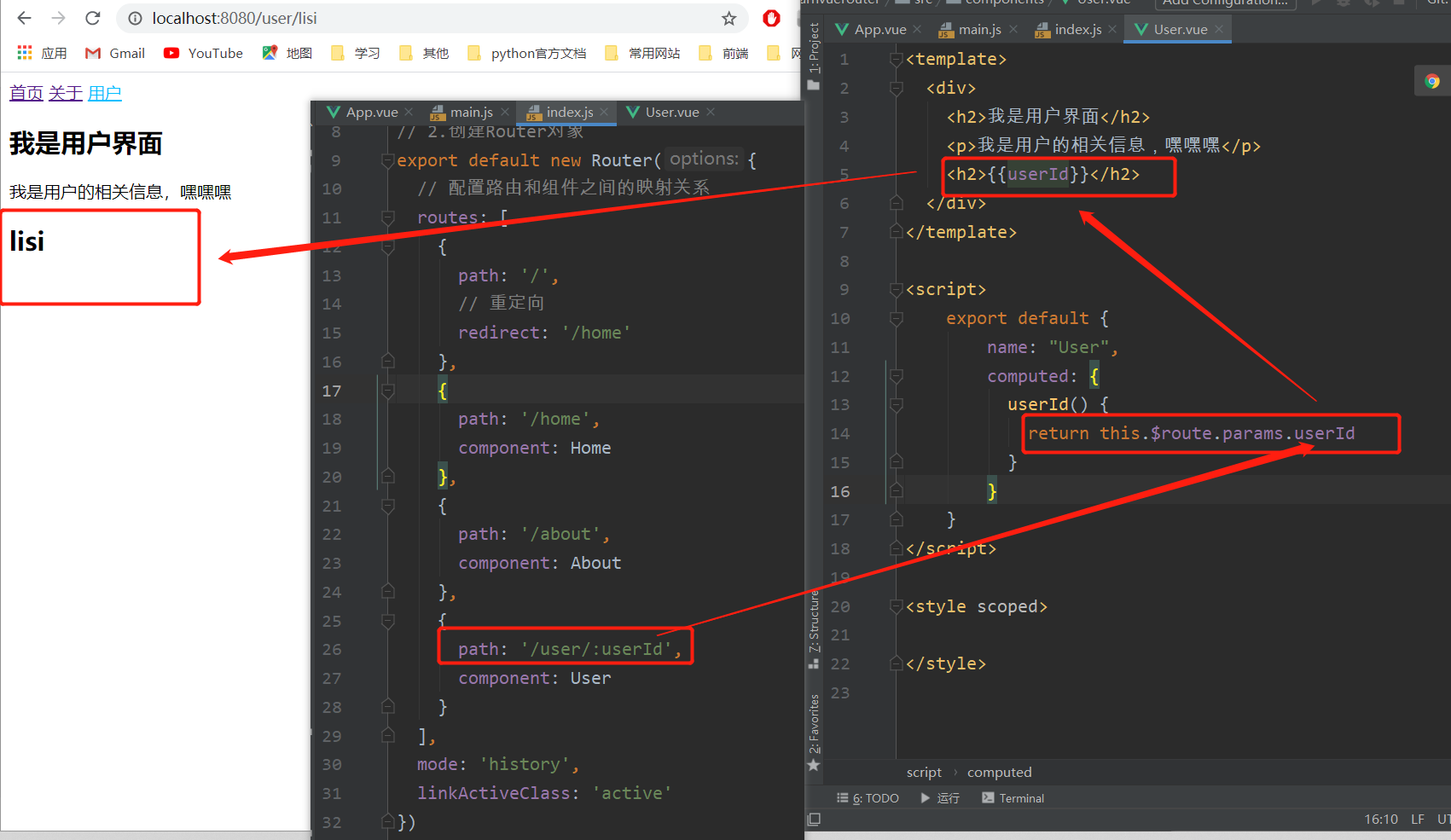Click the computed breadcrumb
Image resolution: width=1451 pixels, height=840 pixels.
pyautogui.click(x=999, y=772)
